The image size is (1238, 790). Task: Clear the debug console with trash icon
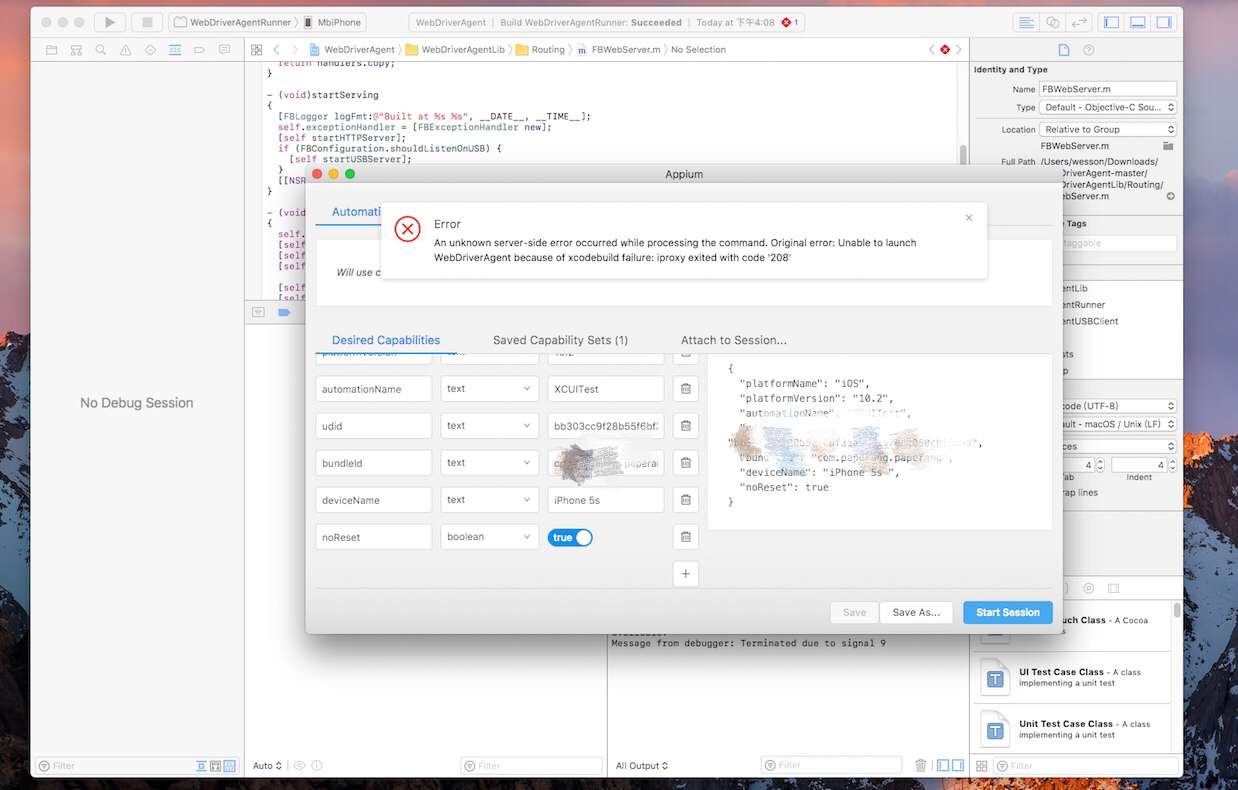[921, 766]
